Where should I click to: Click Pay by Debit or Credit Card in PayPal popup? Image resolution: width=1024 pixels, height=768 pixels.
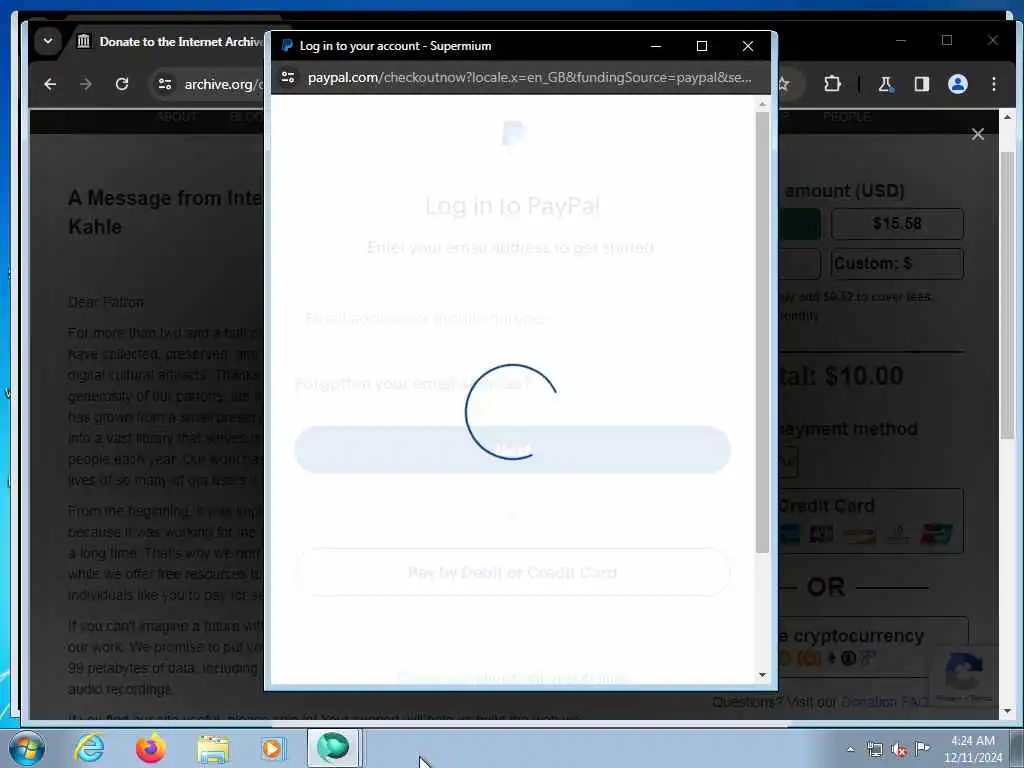[x=512, y=573]
